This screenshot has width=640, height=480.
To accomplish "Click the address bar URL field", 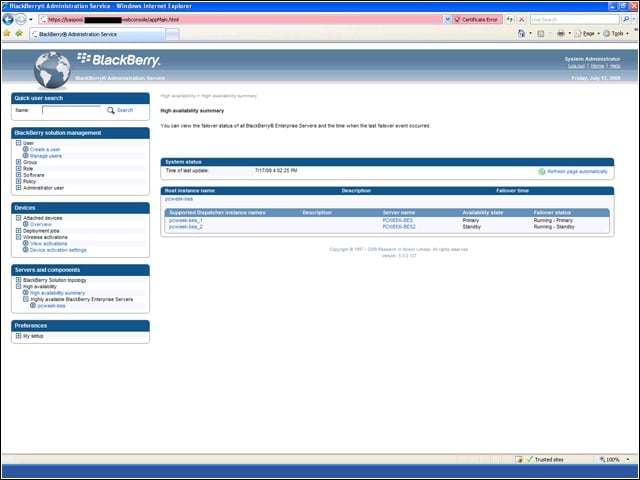I will click(241, 20).
